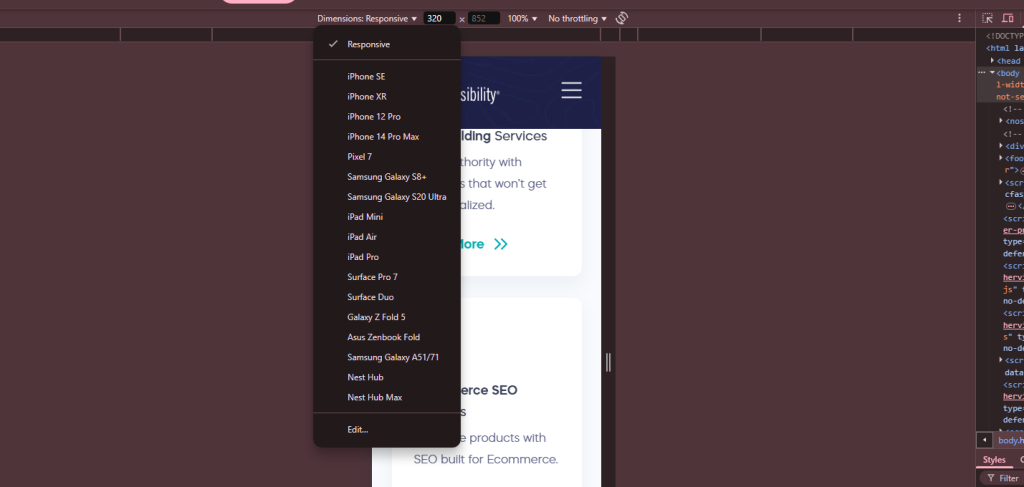
Task: Pick iPad Mini from the device menu
Action: tap(365, 216)
